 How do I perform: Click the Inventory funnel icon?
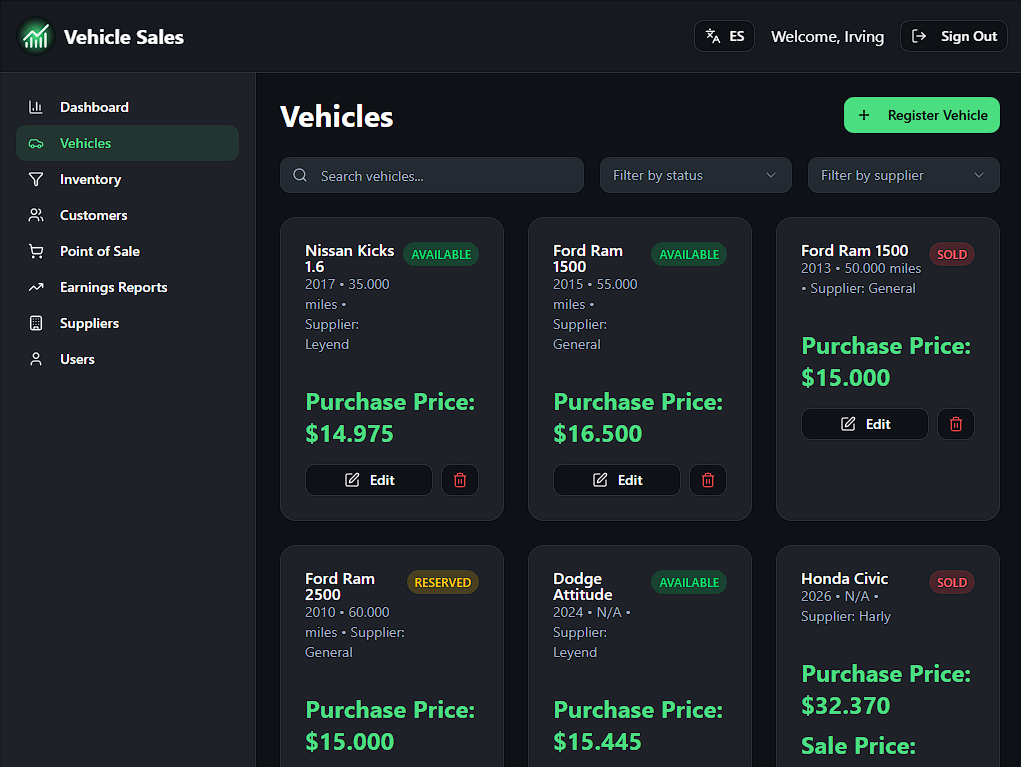36,179
